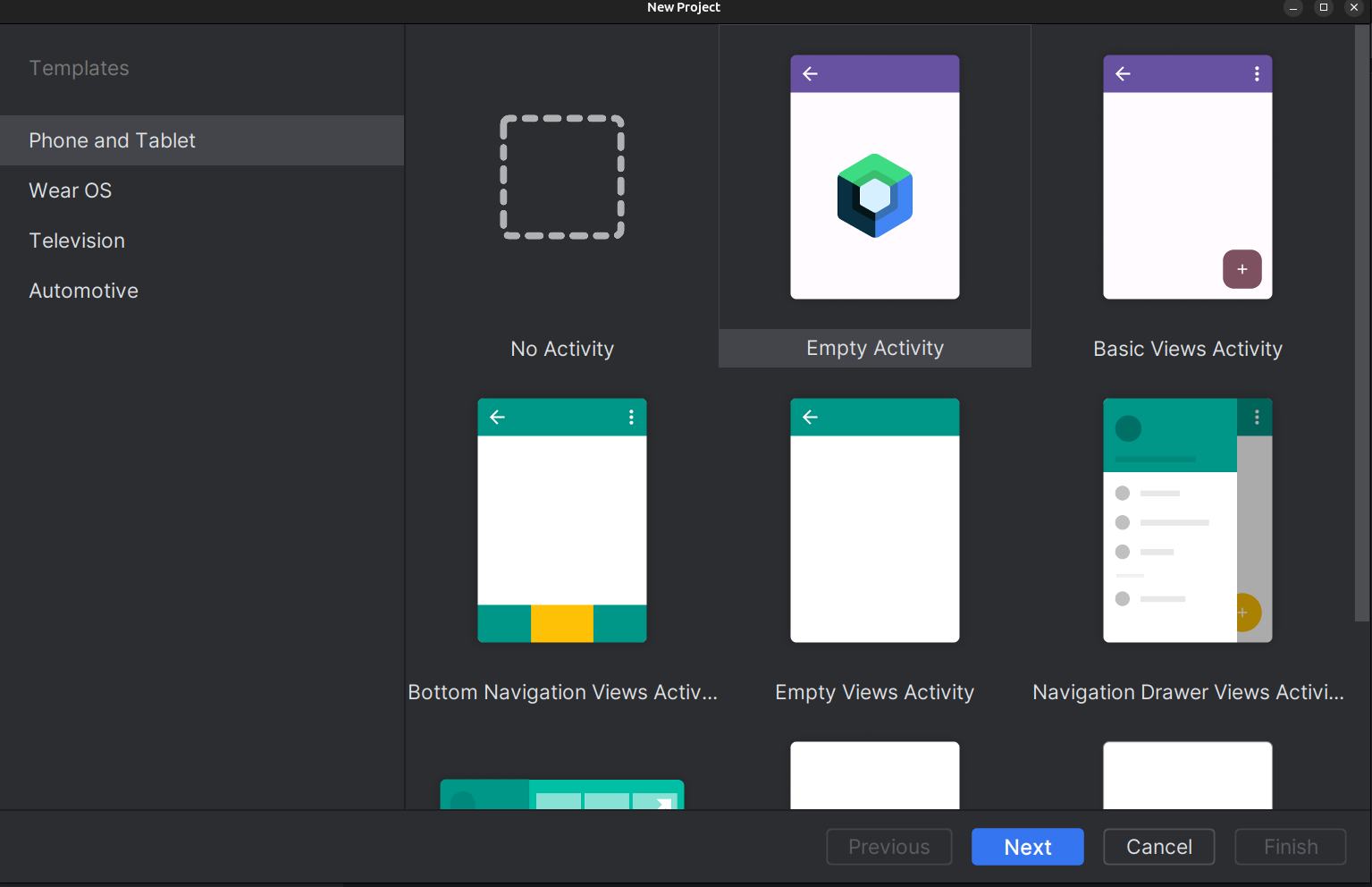
Task: Select Bottom Navigation Views Activity thumbnail
Action: click(x=561, y=520)
